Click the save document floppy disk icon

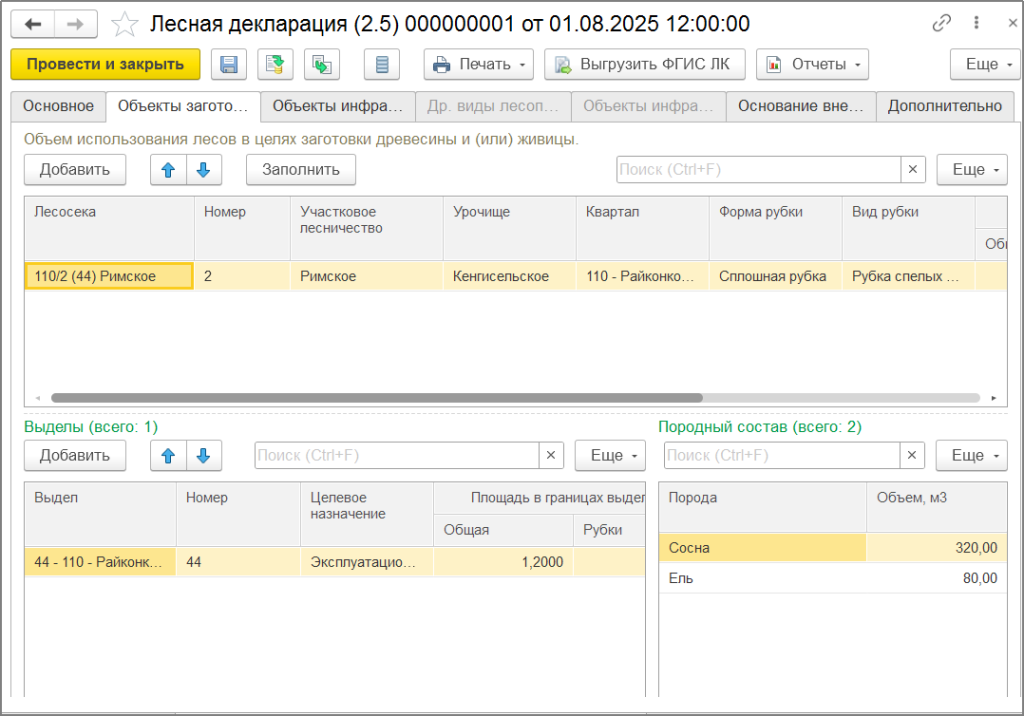229,64
